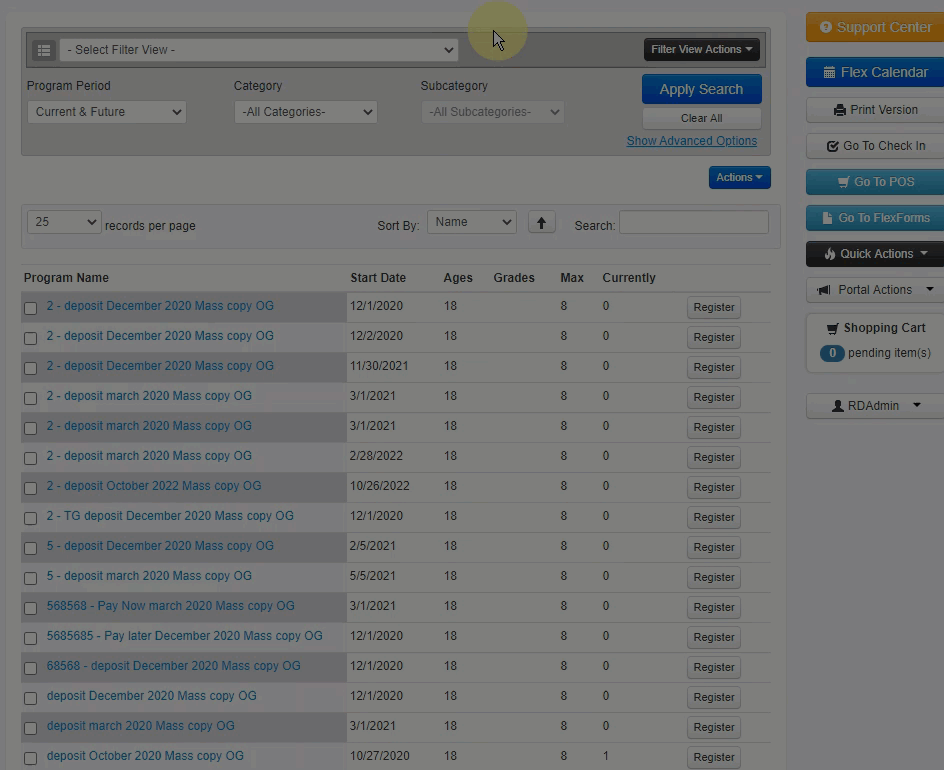Click into the Search text field
The image size is (944, 770).
[x=694, y=222]
